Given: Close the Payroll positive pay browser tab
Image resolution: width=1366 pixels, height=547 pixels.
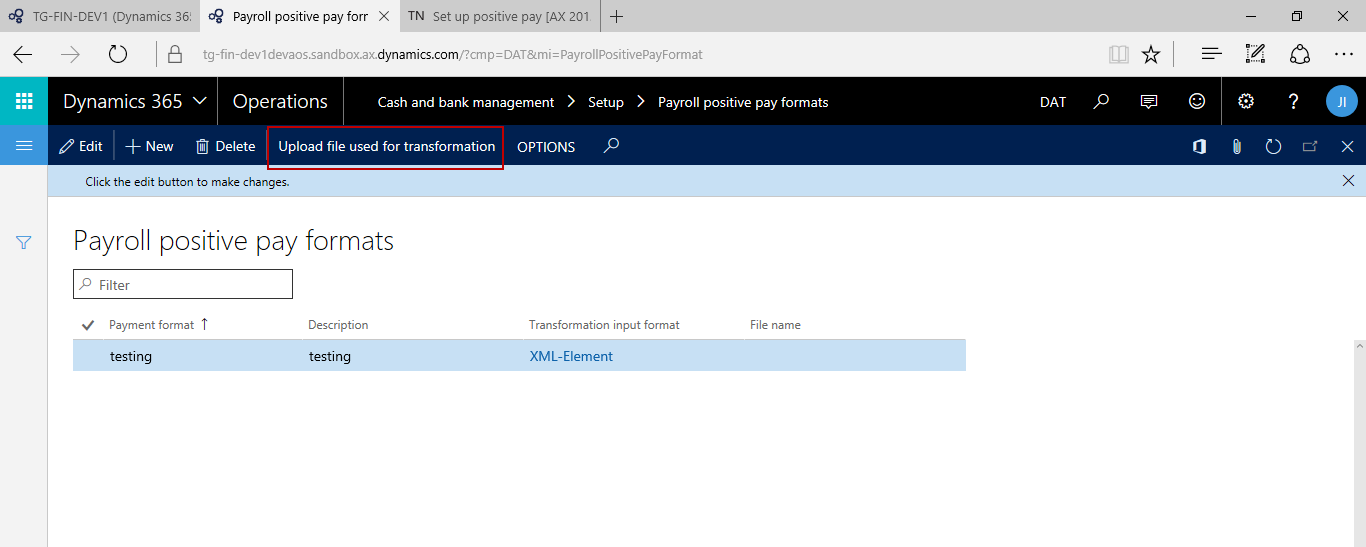Looking at the screenshot, I should [384, 17].
